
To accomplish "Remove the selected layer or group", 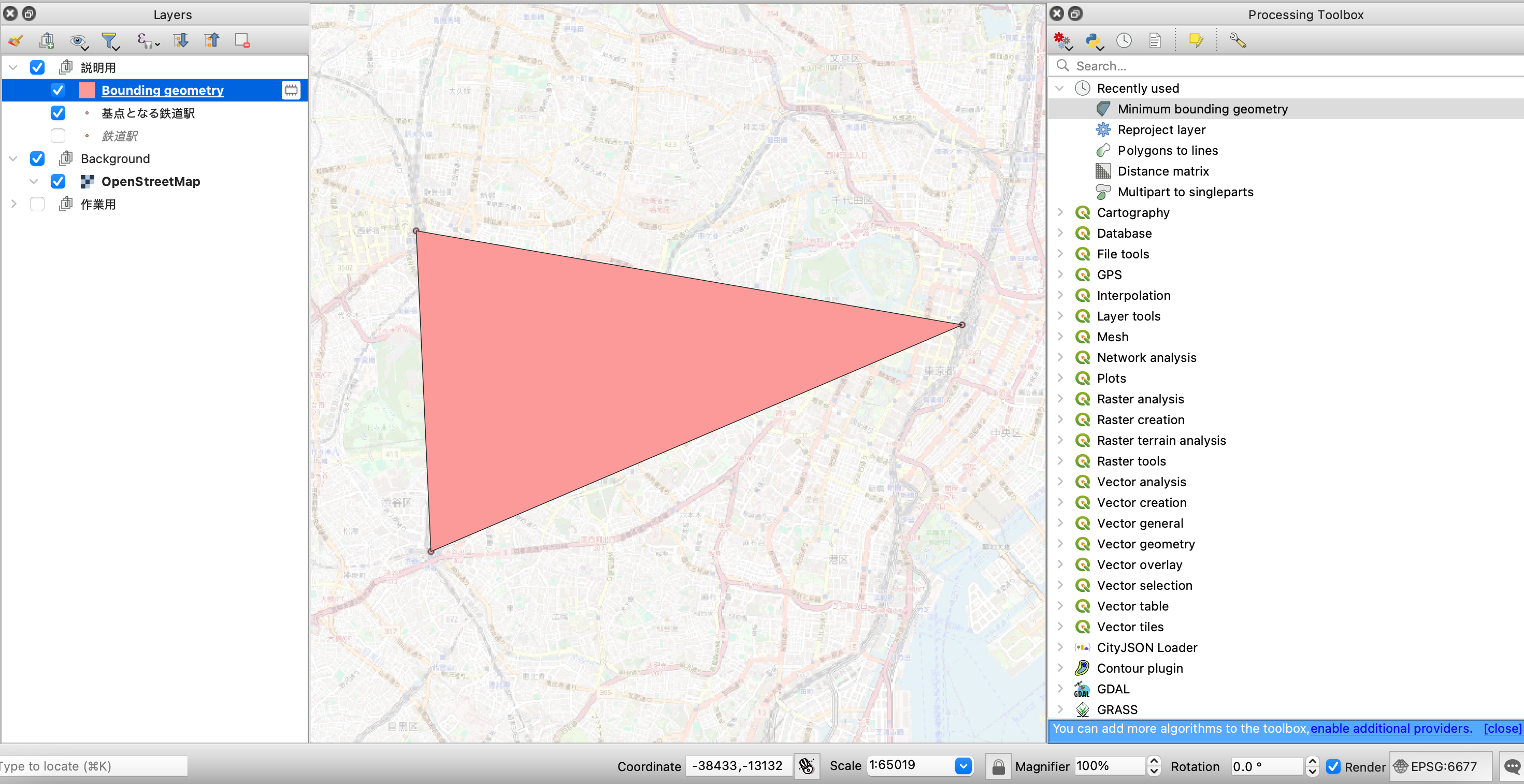I will [x=242, y=39].
